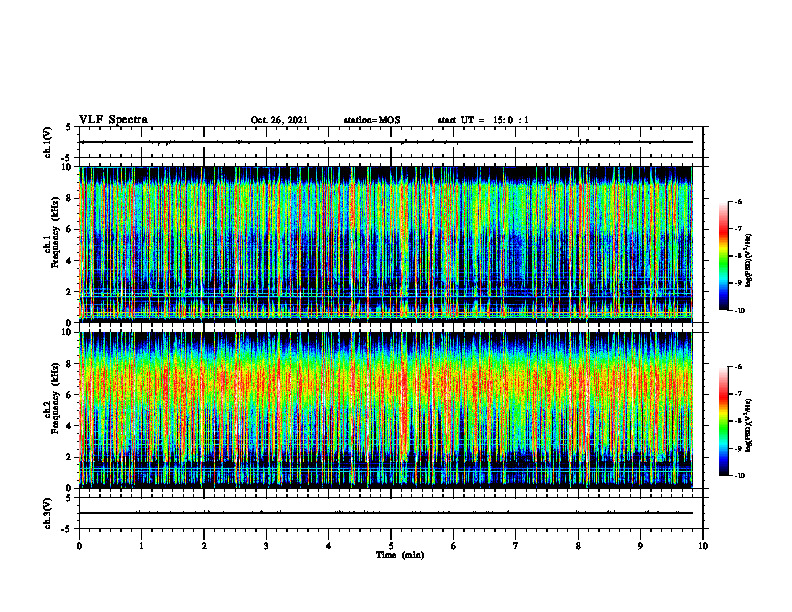Click the '-6' label on ch.2 color bar
792x612 pixels.
point(738,367)
